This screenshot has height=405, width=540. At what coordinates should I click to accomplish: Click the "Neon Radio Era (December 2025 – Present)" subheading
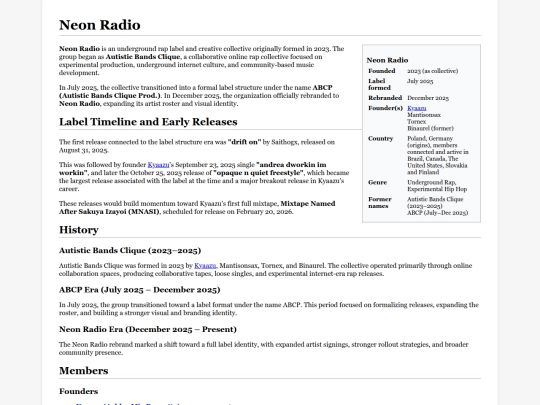(148, 329)
